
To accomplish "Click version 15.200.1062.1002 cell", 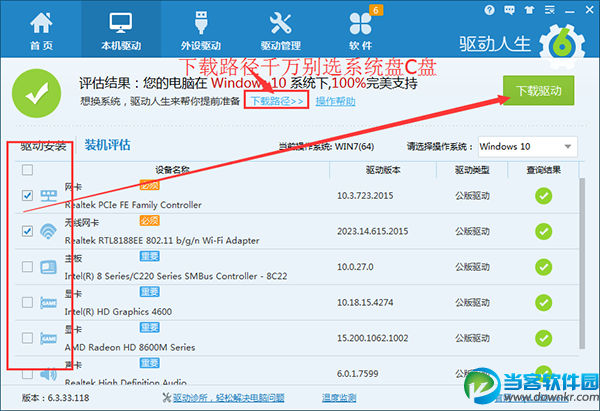I will click(372, 338).
